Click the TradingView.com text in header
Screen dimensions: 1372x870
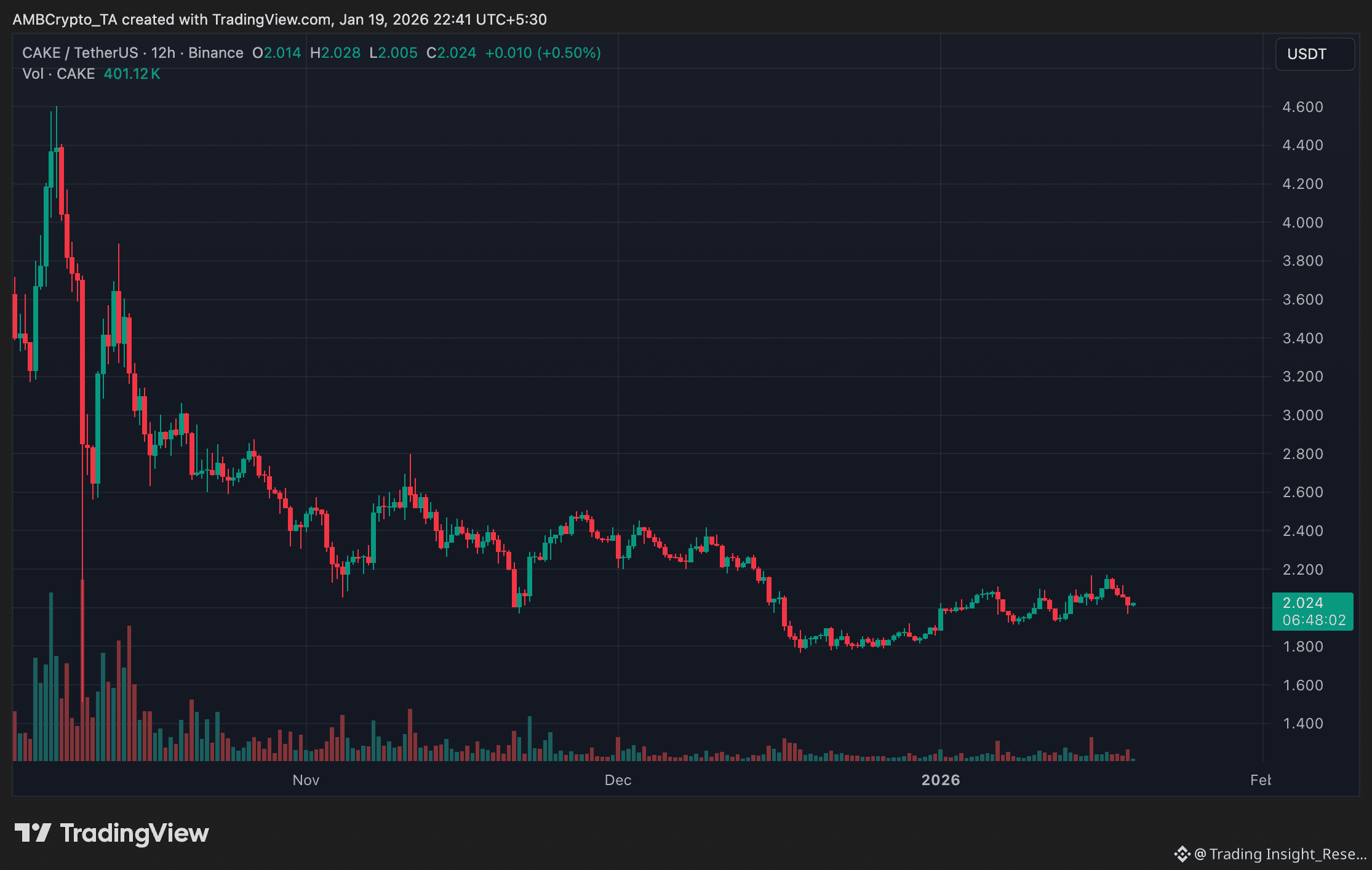271,20
